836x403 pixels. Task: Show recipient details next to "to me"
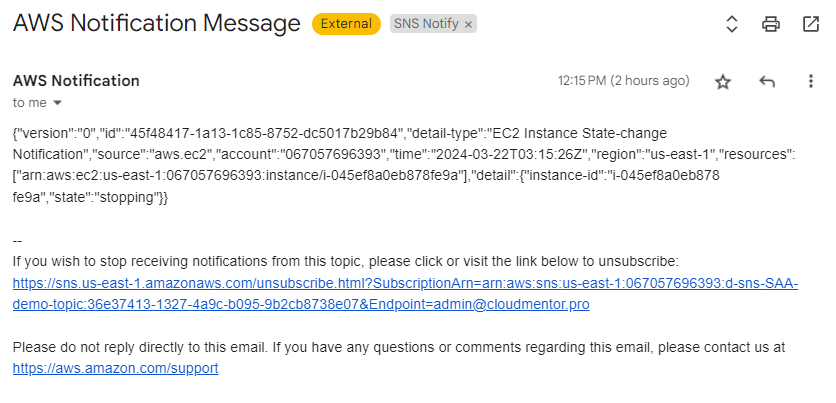(x=58, y=102)
